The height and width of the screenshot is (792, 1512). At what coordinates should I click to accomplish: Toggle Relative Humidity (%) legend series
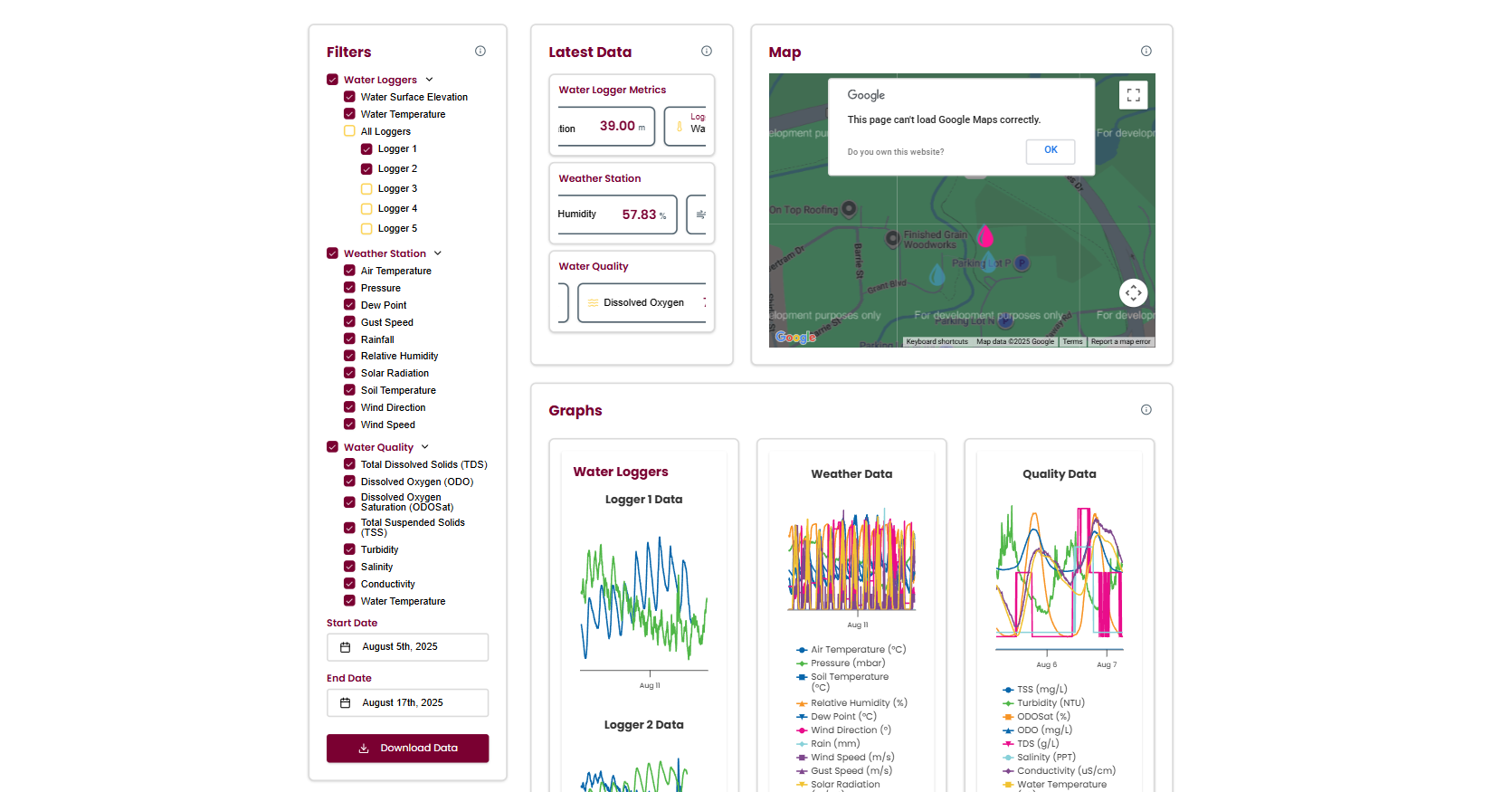pos(851,703)
